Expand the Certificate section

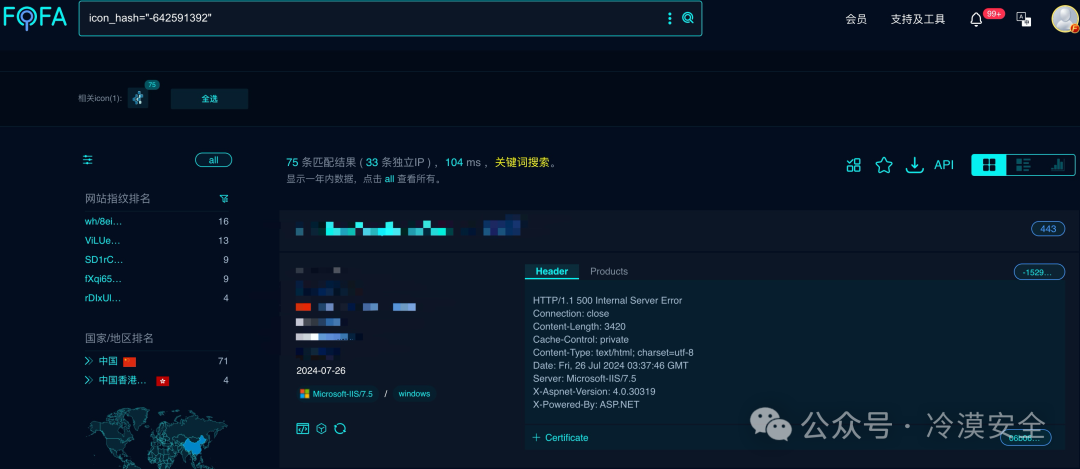(x=561, y=437)
